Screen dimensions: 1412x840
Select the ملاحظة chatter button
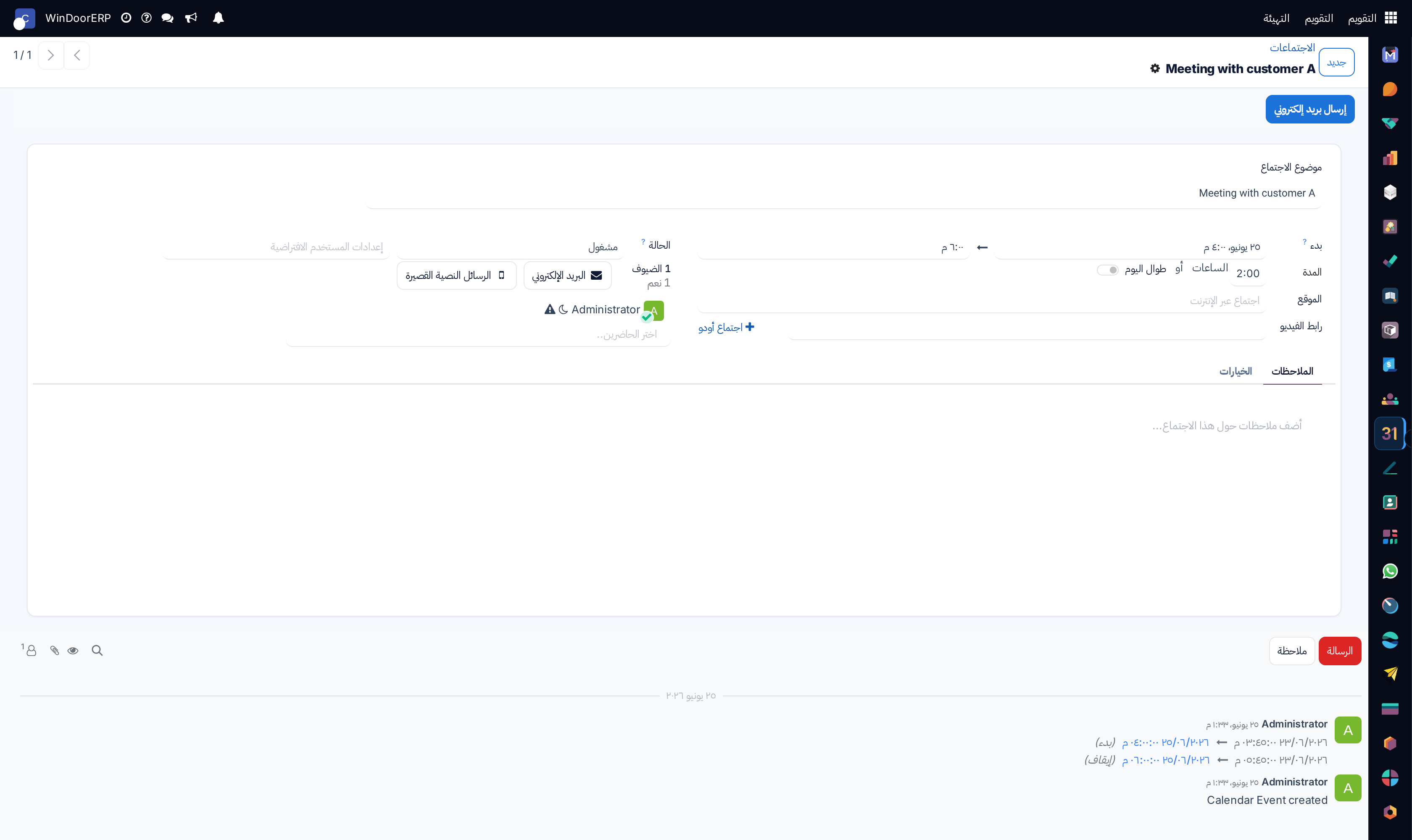point(1291,651)
